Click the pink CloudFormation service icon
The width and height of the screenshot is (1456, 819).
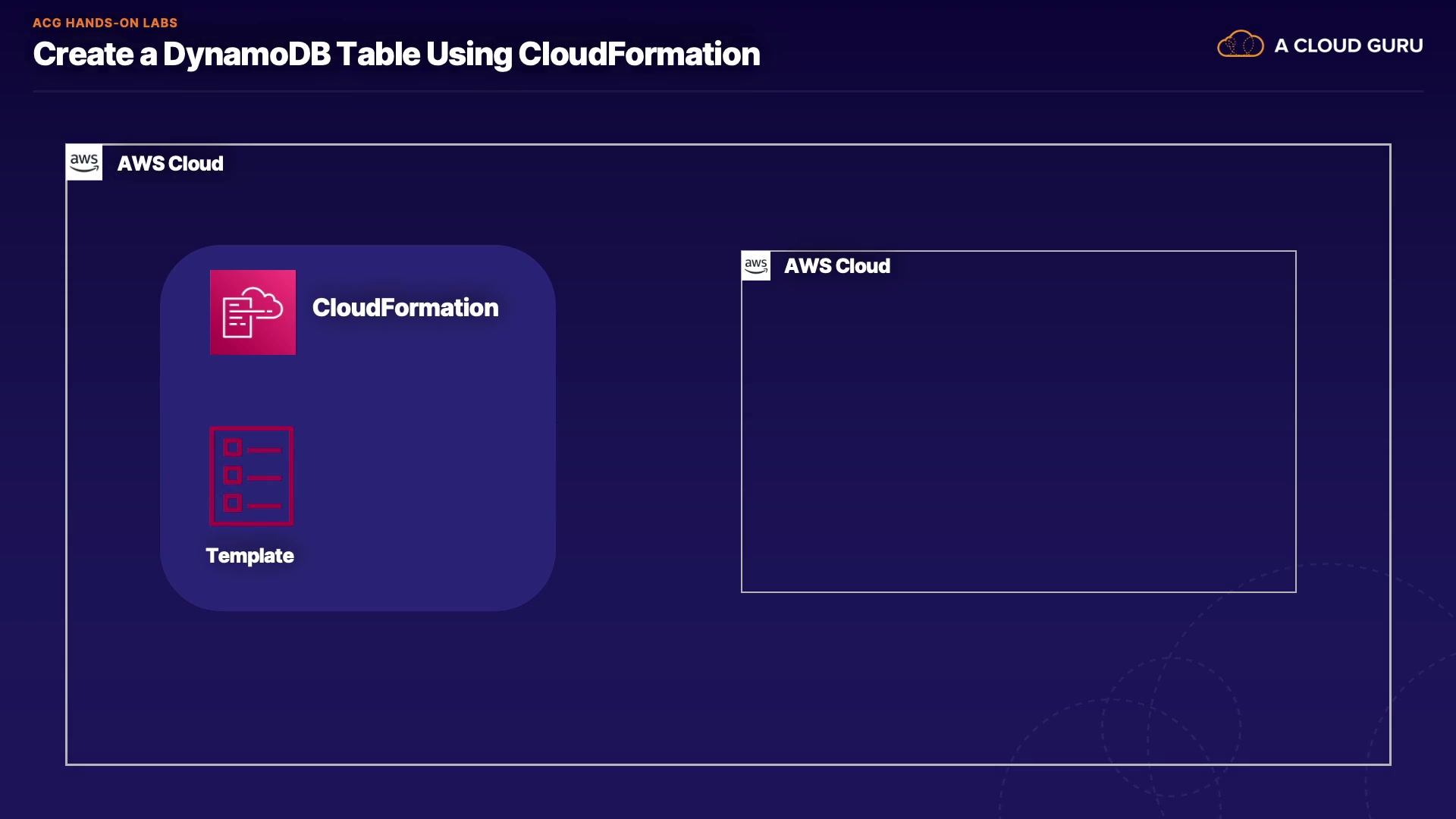point(253,312)
